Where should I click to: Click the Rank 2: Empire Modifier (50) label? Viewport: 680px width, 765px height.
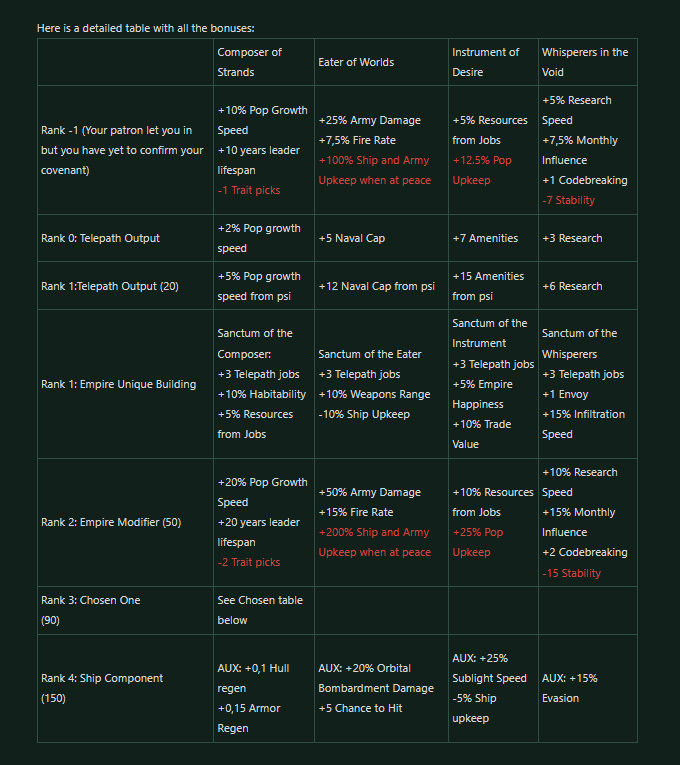[x=111, y=522]
